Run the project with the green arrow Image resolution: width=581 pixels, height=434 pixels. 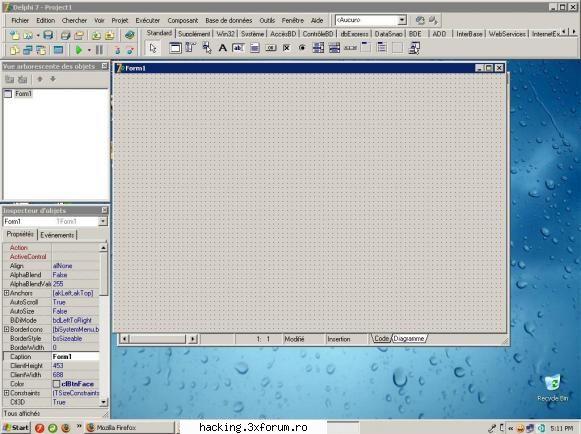point(79,50)
